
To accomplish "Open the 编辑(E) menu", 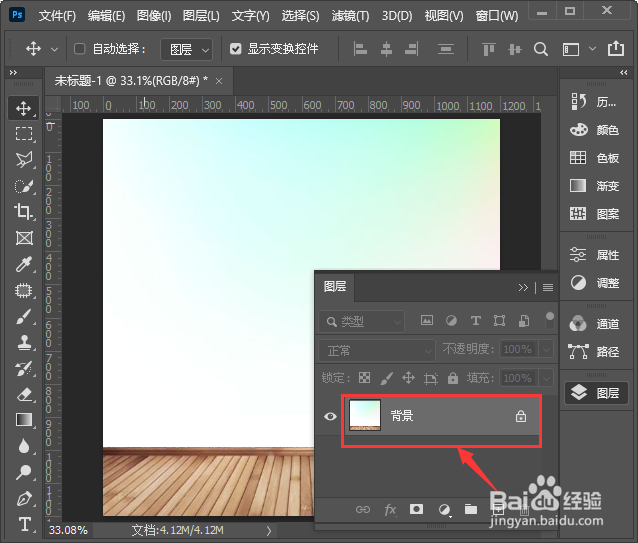I will pos(106,16).
